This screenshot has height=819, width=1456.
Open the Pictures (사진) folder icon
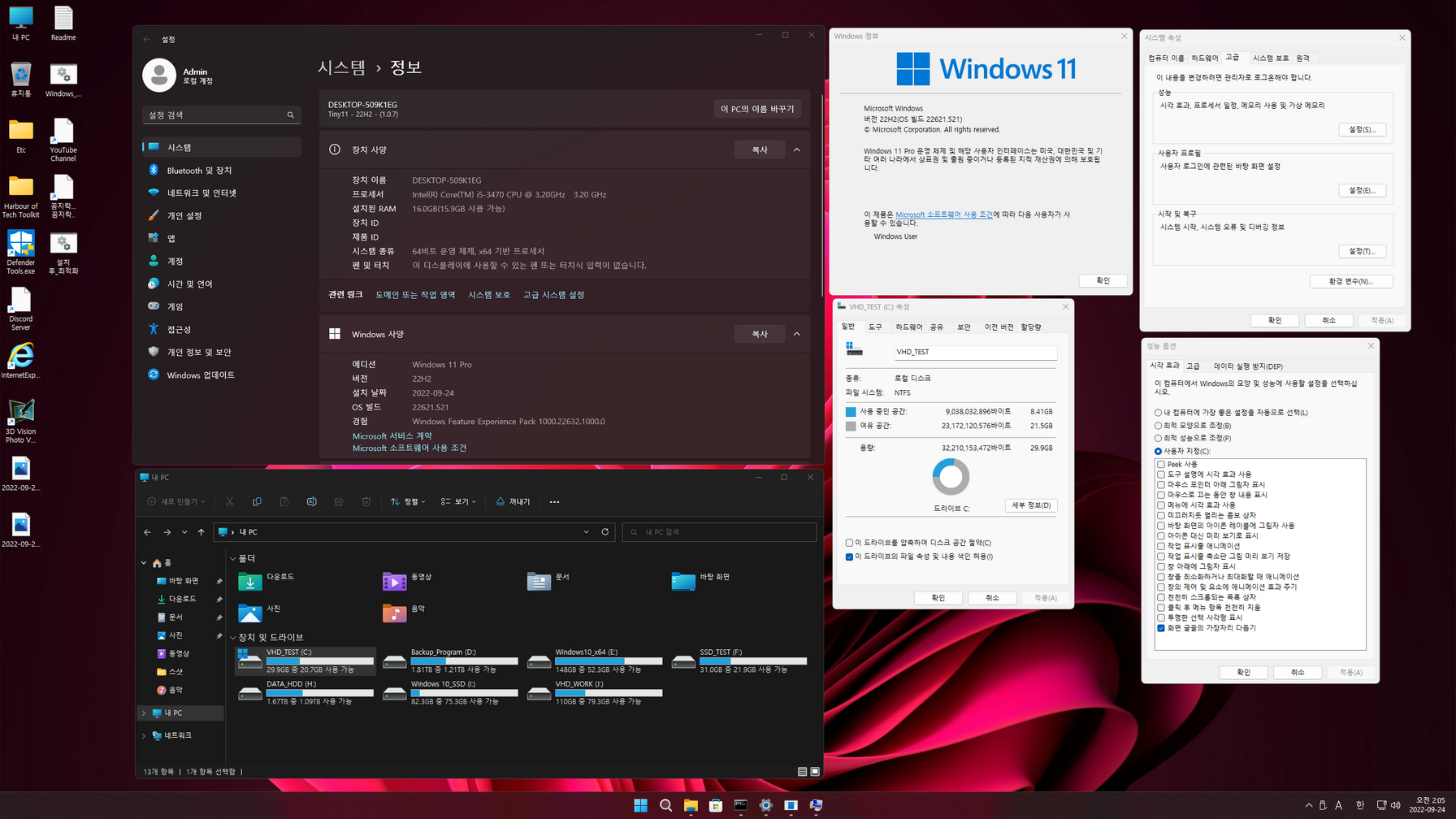tap(250, 613)
